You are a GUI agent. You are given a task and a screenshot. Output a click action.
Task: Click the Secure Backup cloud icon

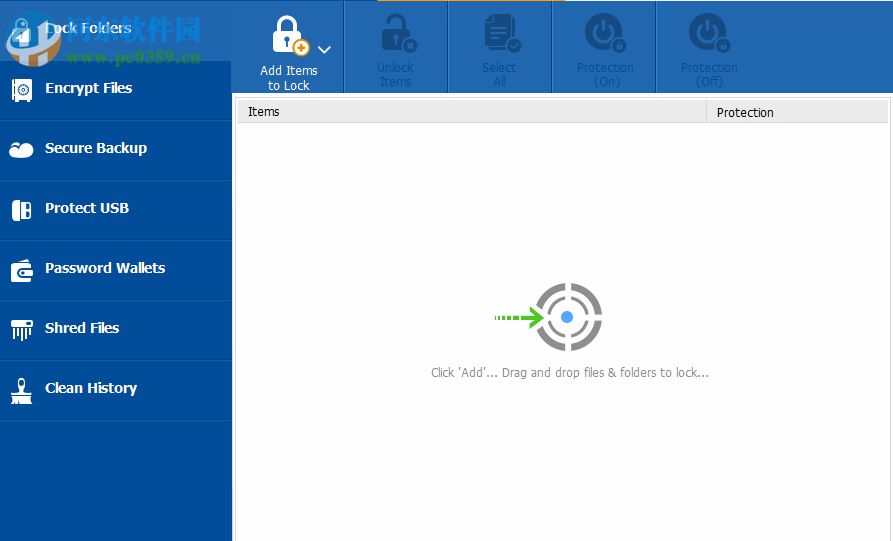click(x=21, y=150)
